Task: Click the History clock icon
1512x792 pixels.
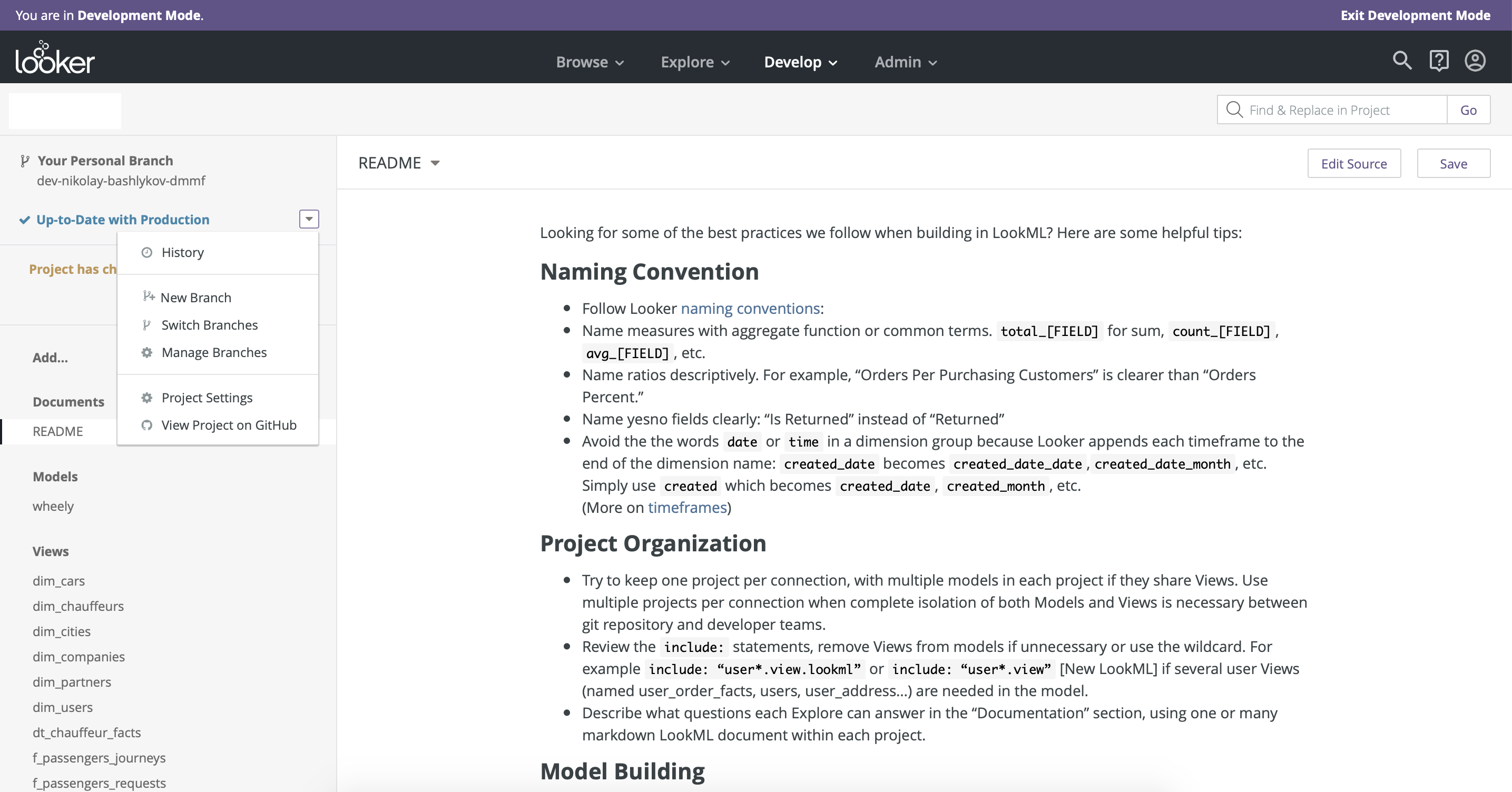Action: (x=147, y=252)
